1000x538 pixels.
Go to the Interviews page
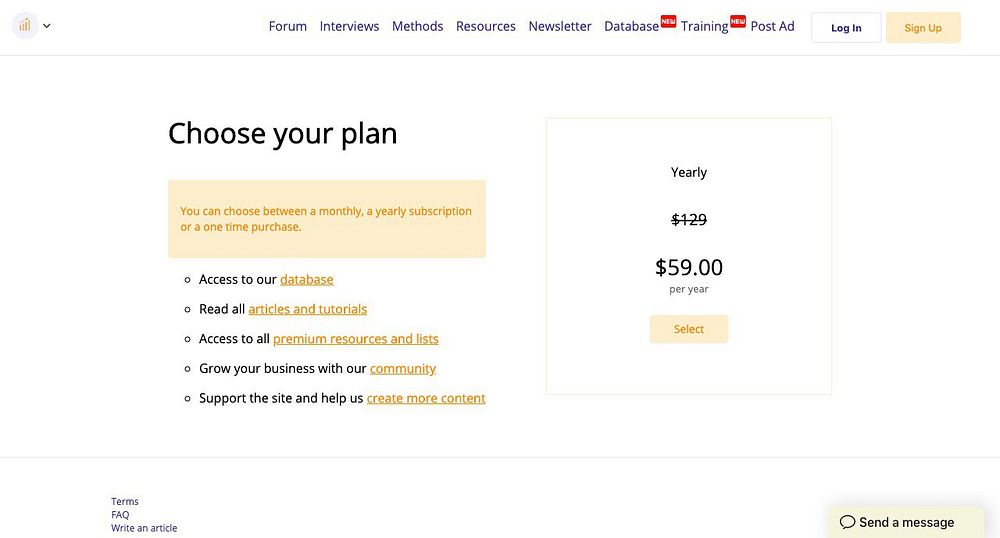pyautogui.click(x=349, y=26)
